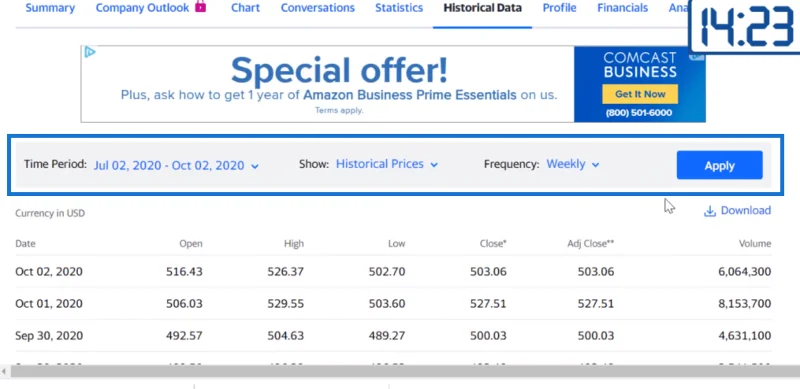Switch to the Chart tab

(245, 8)
